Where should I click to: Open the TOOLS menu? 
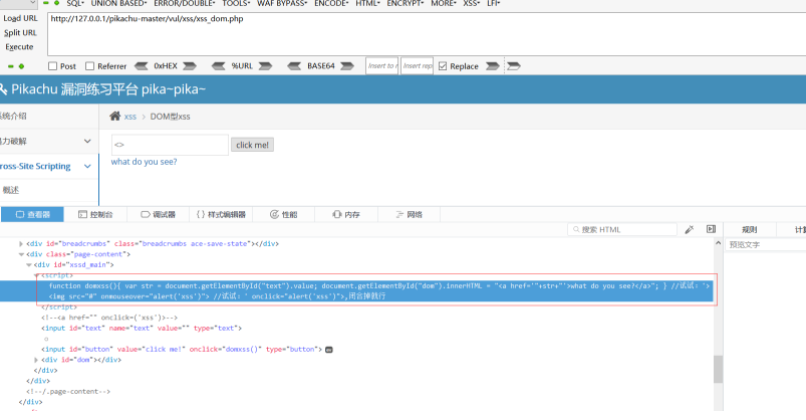coord(236,4)
